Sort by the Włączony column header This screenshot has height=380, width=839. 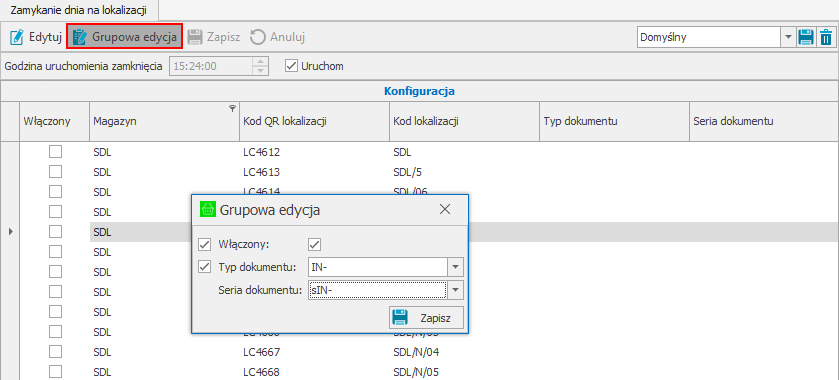point(55,121)
